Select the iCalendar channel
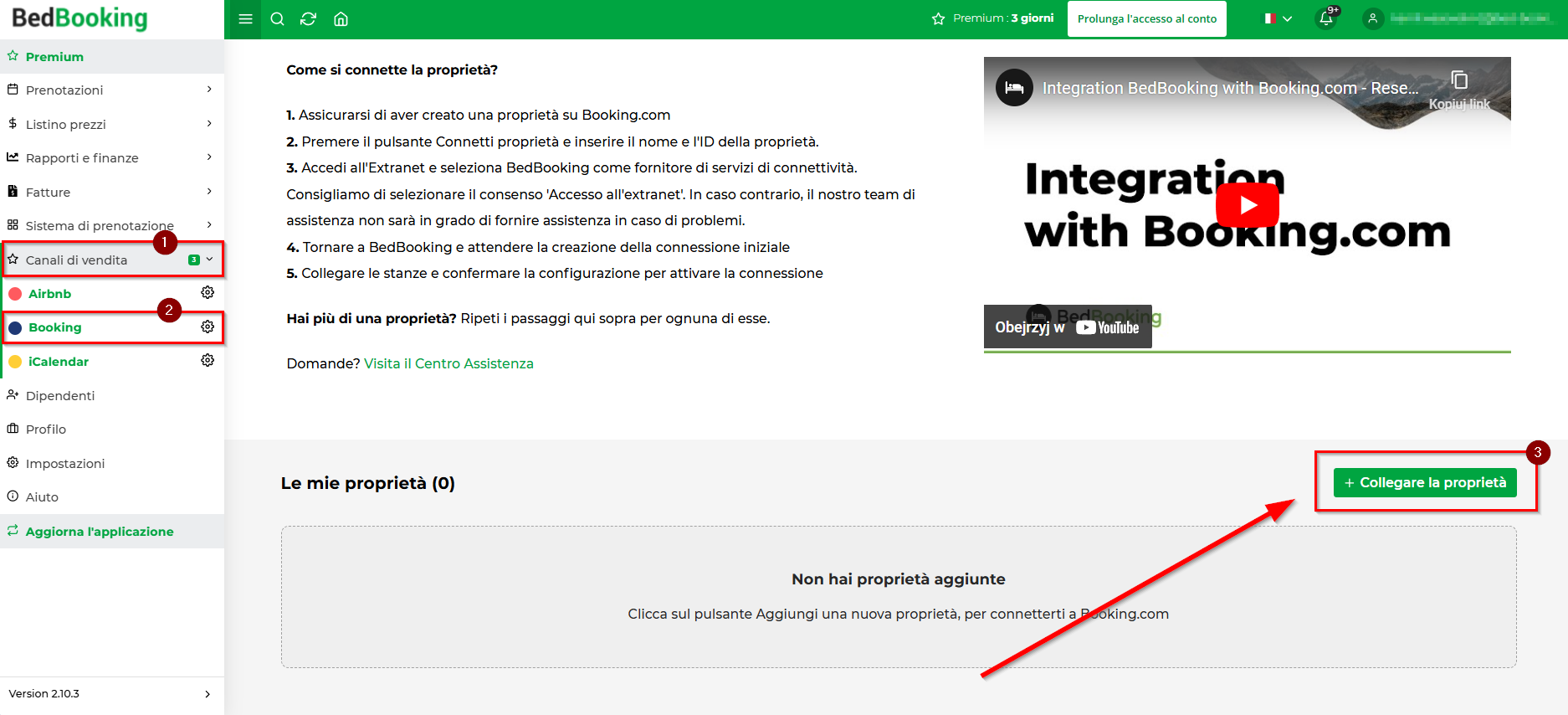 pos(59,362)
